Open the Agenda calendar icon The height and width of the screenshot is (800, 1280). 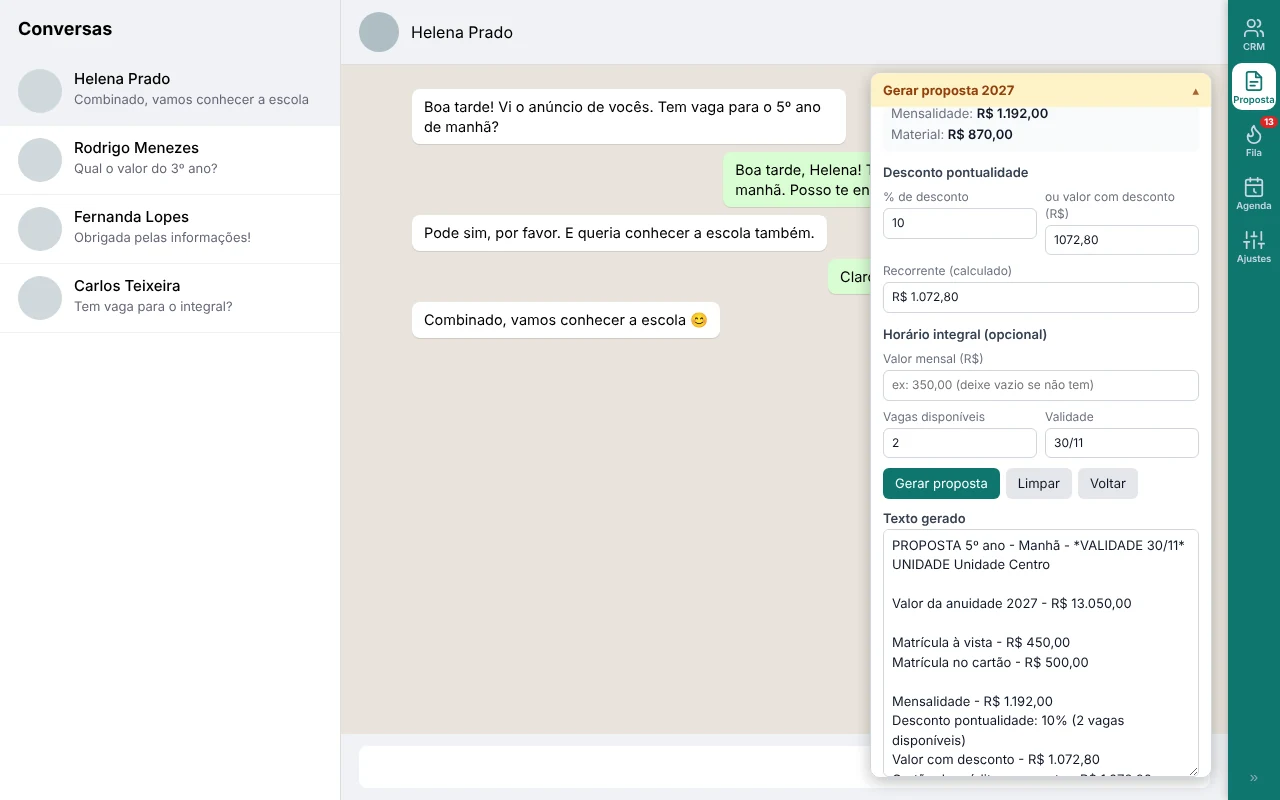pyautogui.click(x=1254, y=193)
